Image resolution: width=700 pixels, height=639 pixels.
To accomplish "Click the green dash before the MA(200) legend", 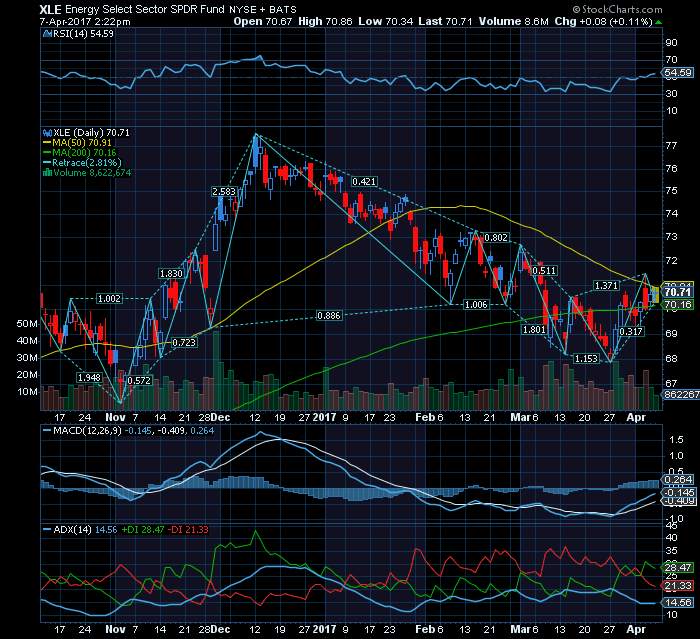I will tap(47, 153).
